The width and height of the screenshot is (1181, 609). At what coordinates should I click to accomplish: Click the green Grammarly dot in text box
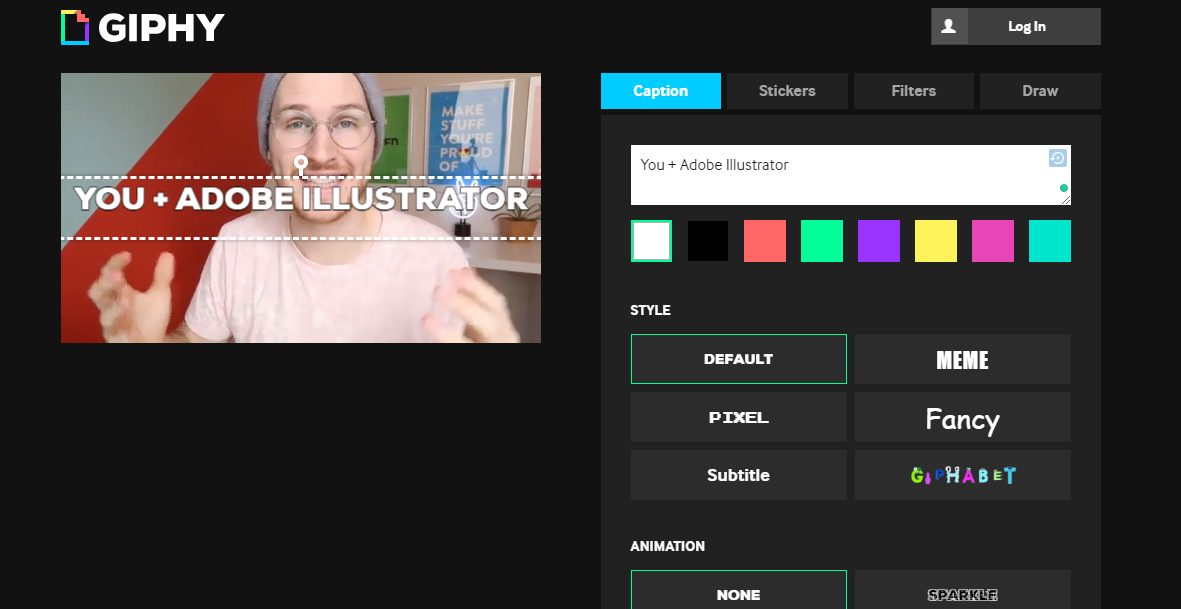1064,188
